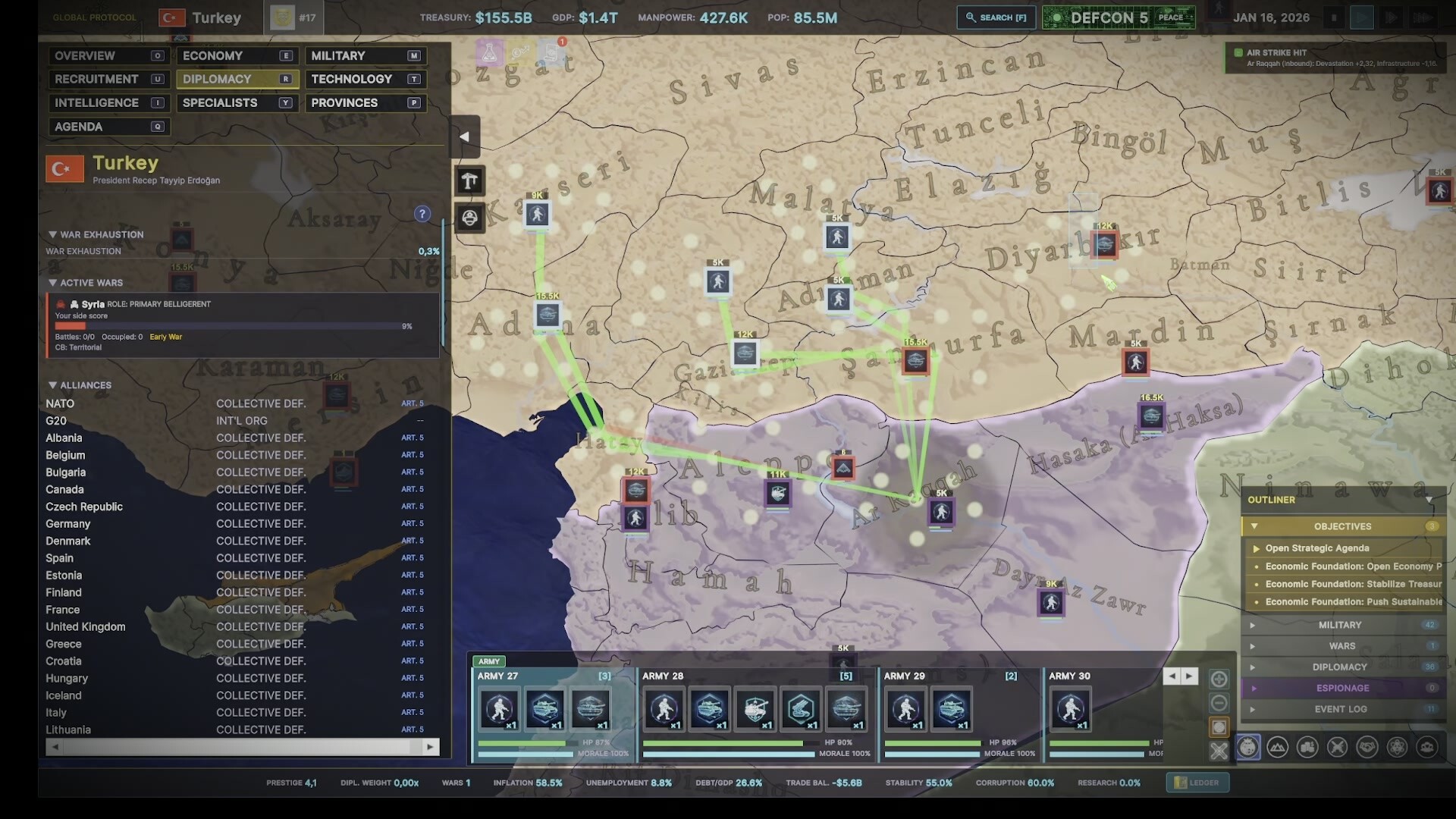Image resolution: width=1456 pixels, height=819 pixels.
Task: Open the key notification icon at top
Action: pos(521,52)
